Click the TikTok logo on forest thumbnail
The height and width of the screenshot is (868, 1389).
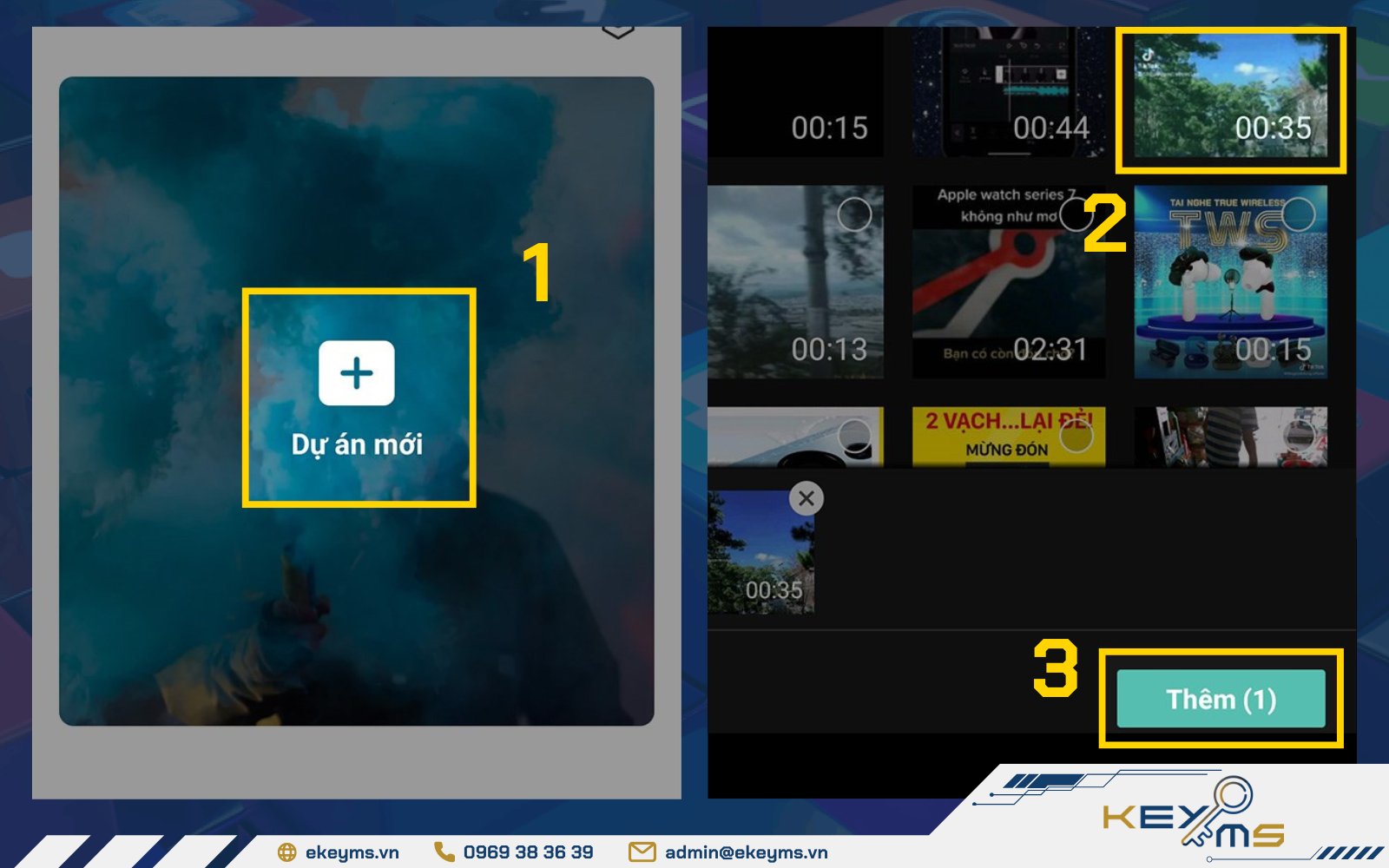tap(1148, 55)
